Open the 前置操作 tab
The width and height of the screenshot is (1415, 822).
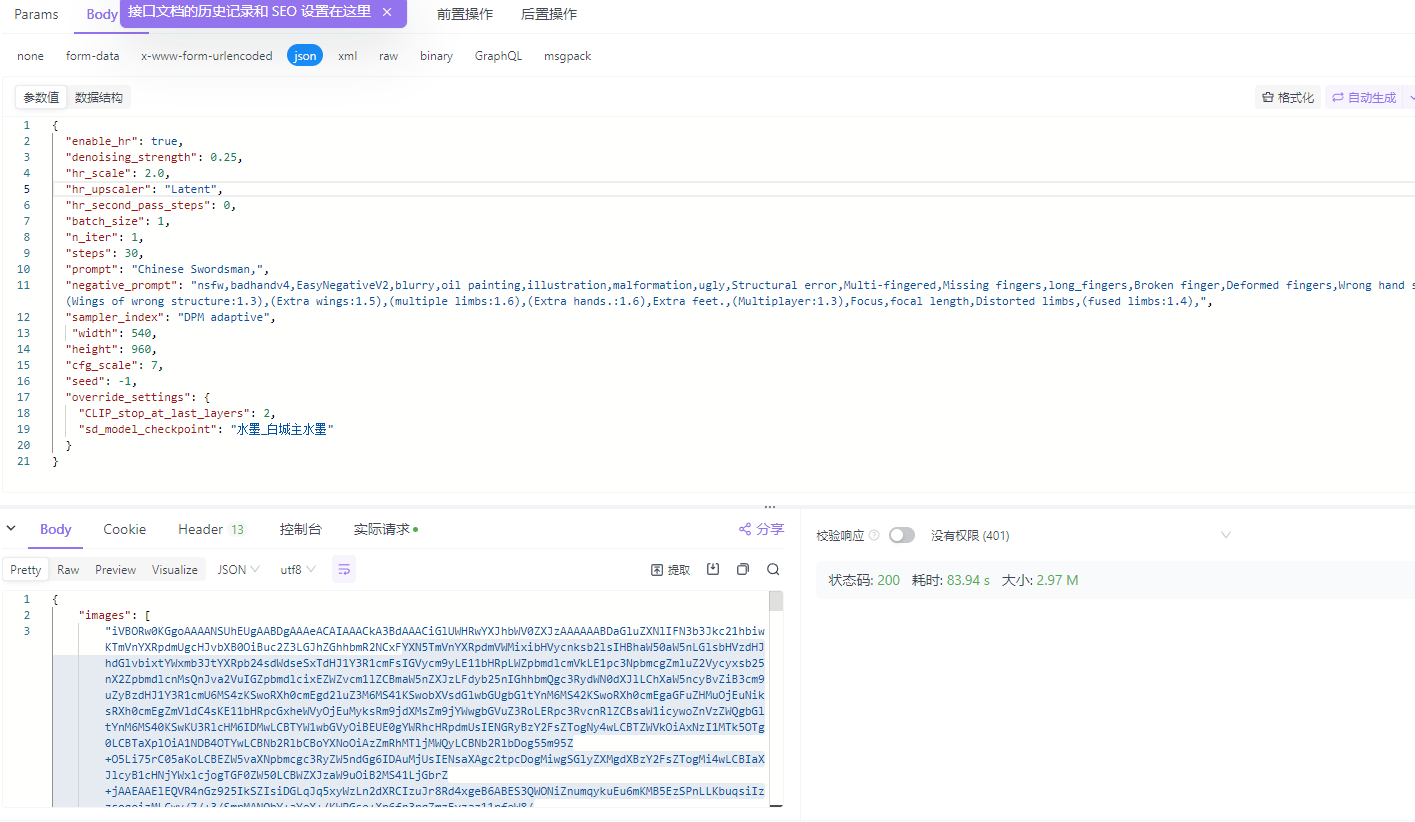[465, 14]
